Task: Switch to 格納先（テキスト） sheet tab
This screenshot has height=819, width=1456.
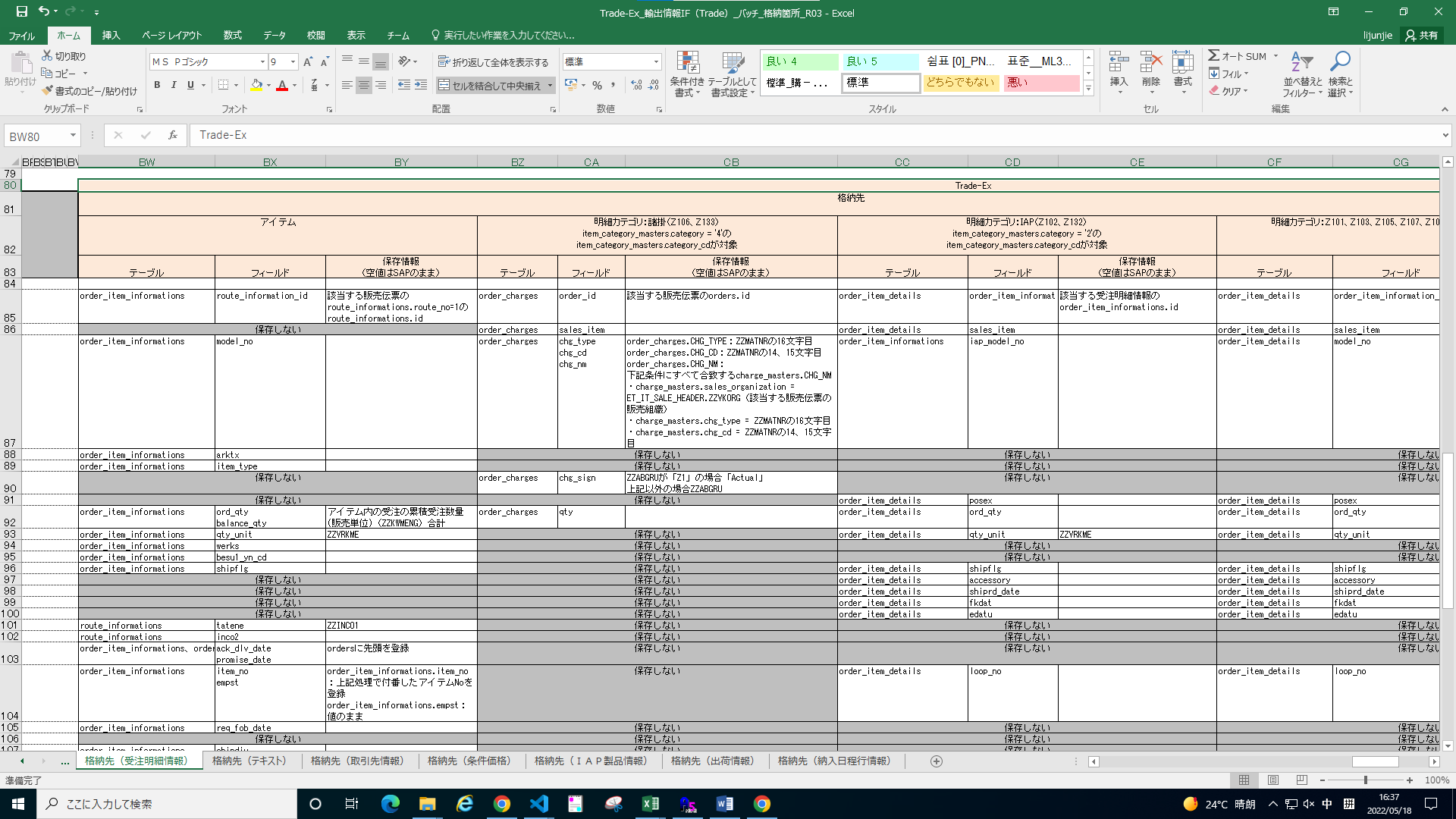Action: (250, 761)
